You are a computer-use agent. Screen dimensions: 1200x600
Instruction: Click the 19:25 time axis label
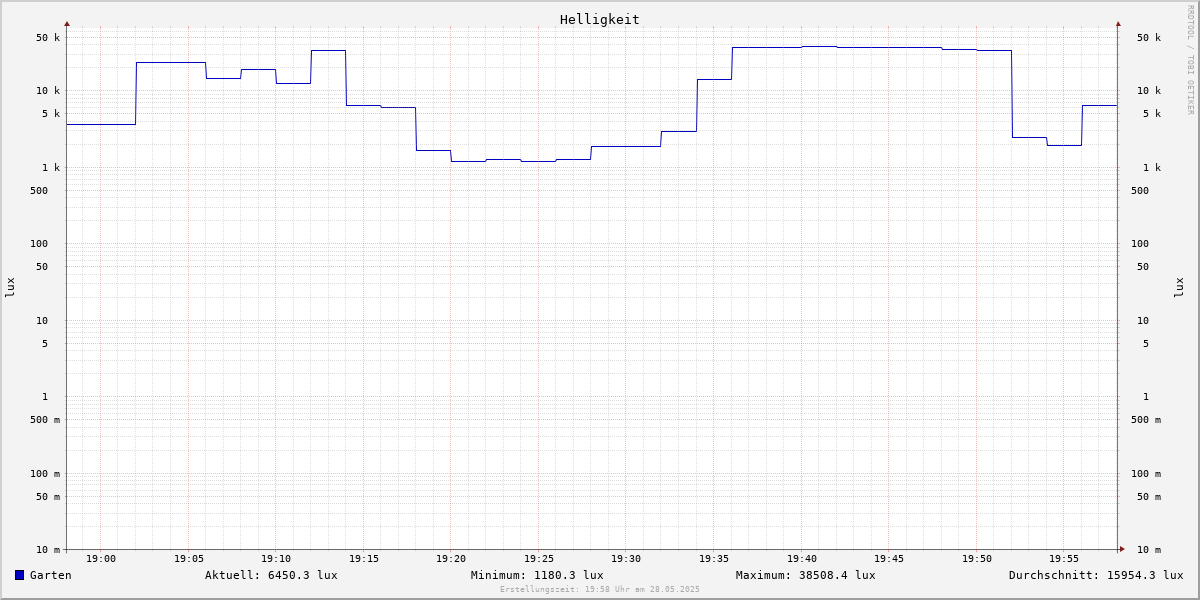[539, 559]
